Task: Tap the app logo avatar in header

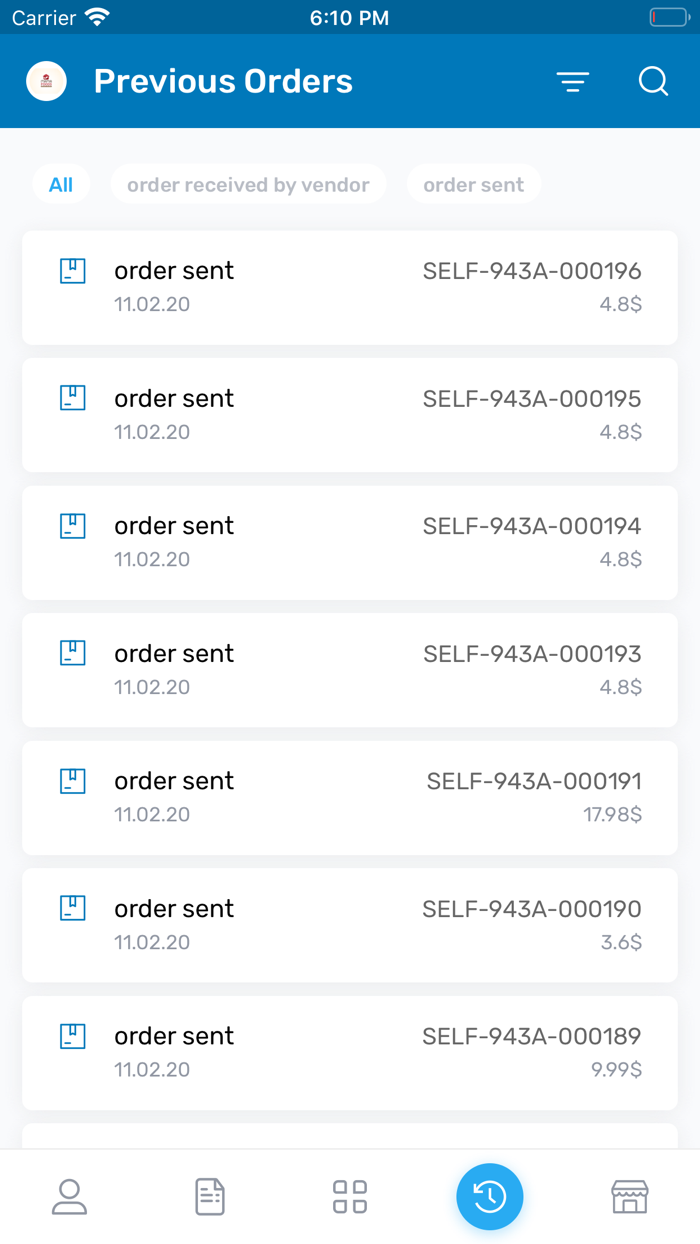Action: coord(46,81)
